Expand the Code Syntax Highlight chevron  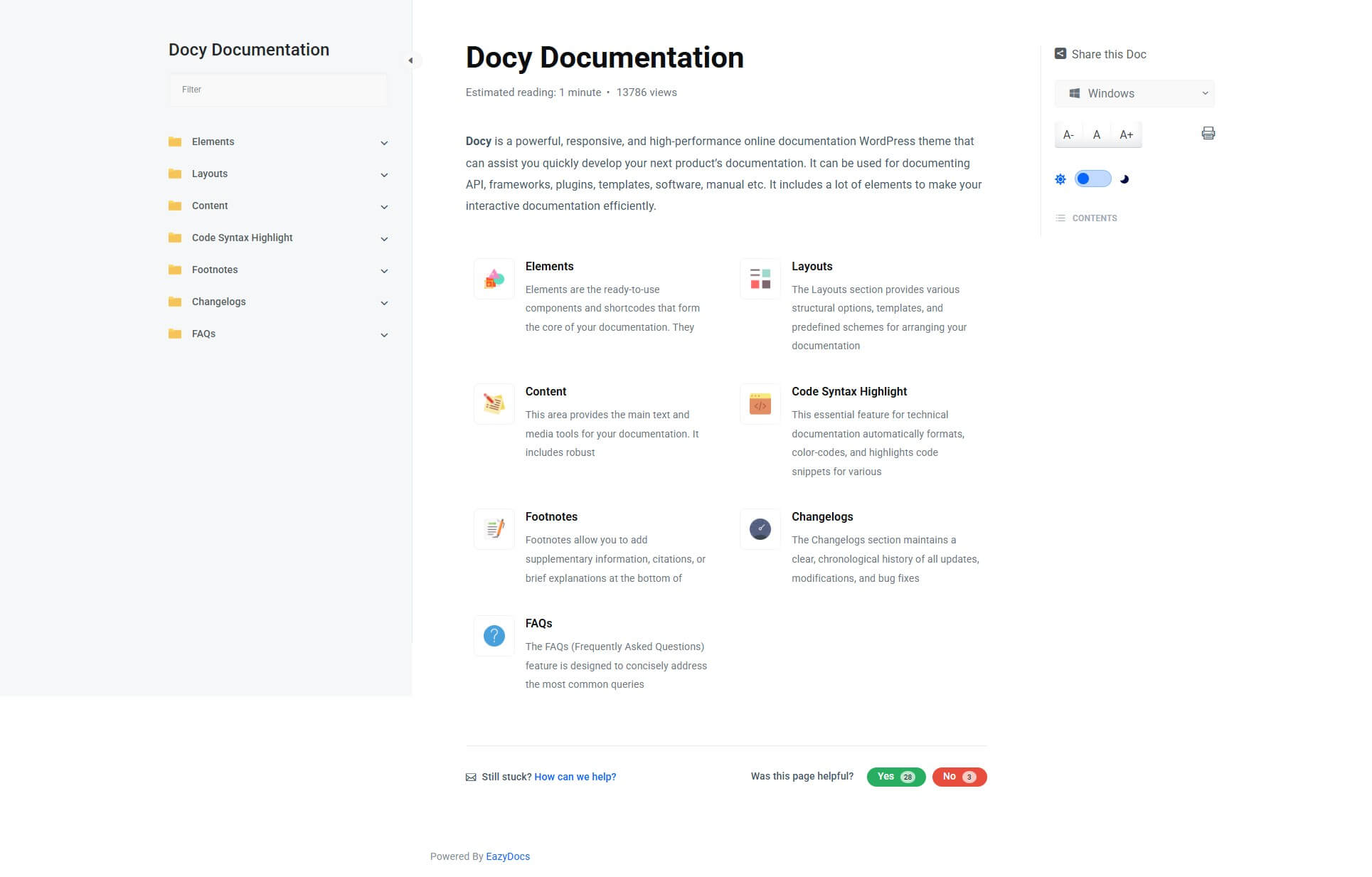[x=384, y=239]
